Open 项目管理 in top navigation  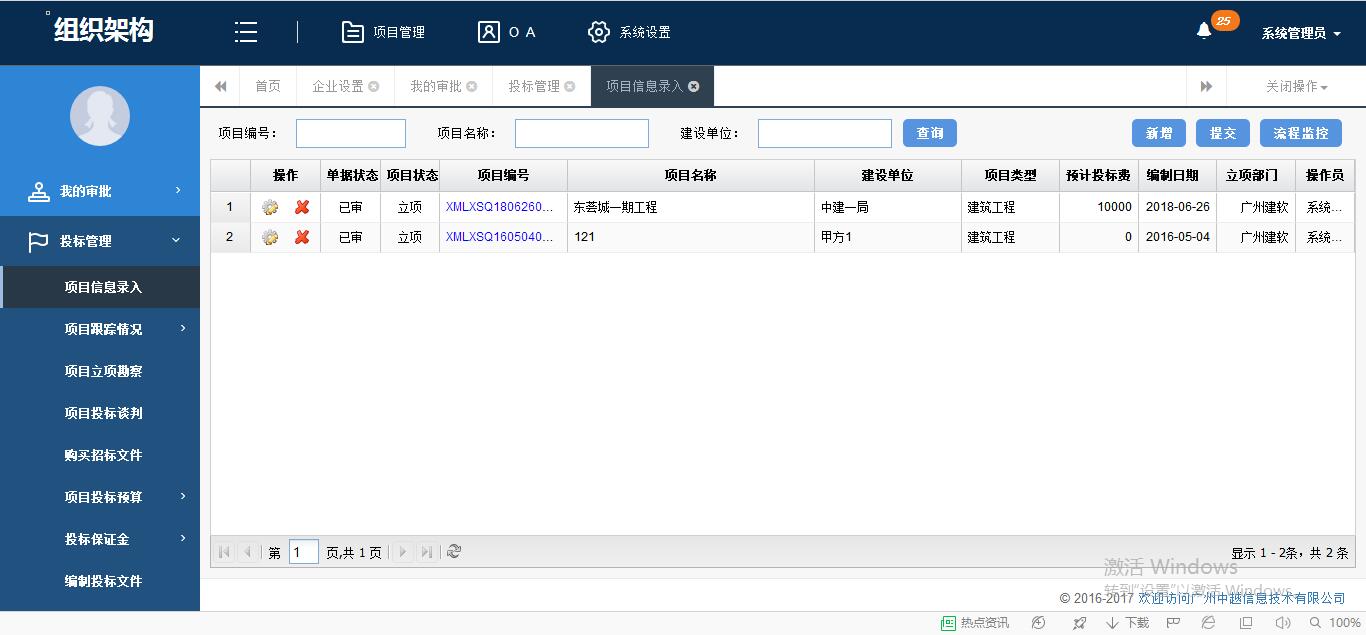(384, 32)
